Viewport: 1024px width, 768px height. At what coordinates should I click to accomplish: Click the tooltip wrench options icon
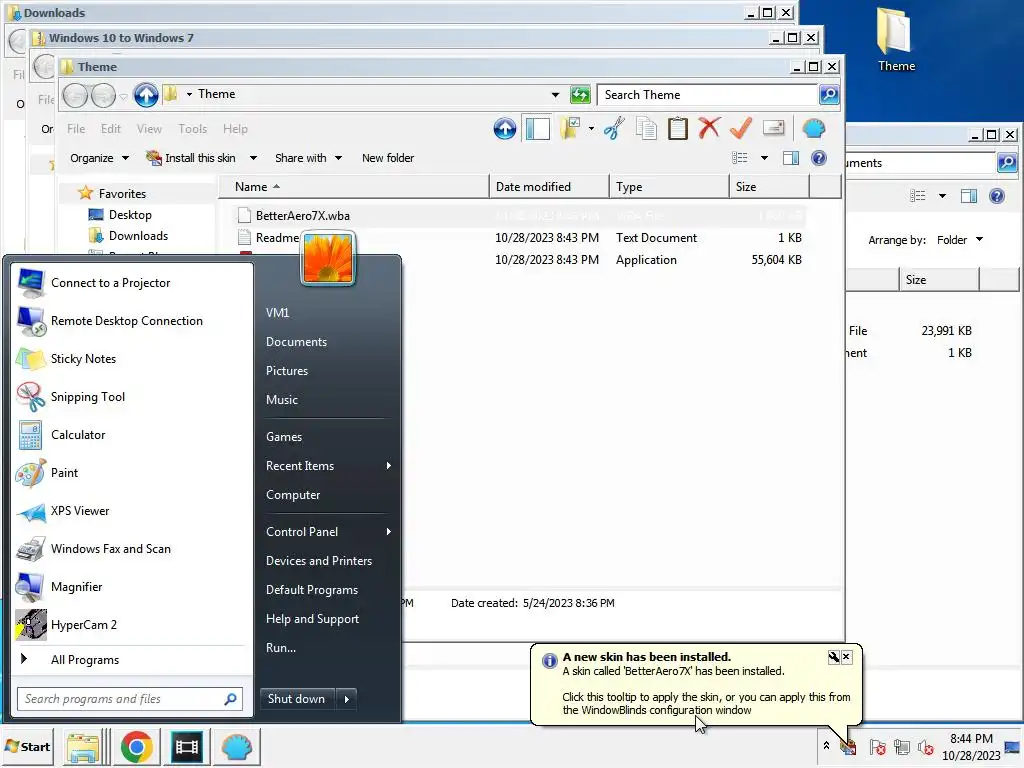(x=834, y=657)
